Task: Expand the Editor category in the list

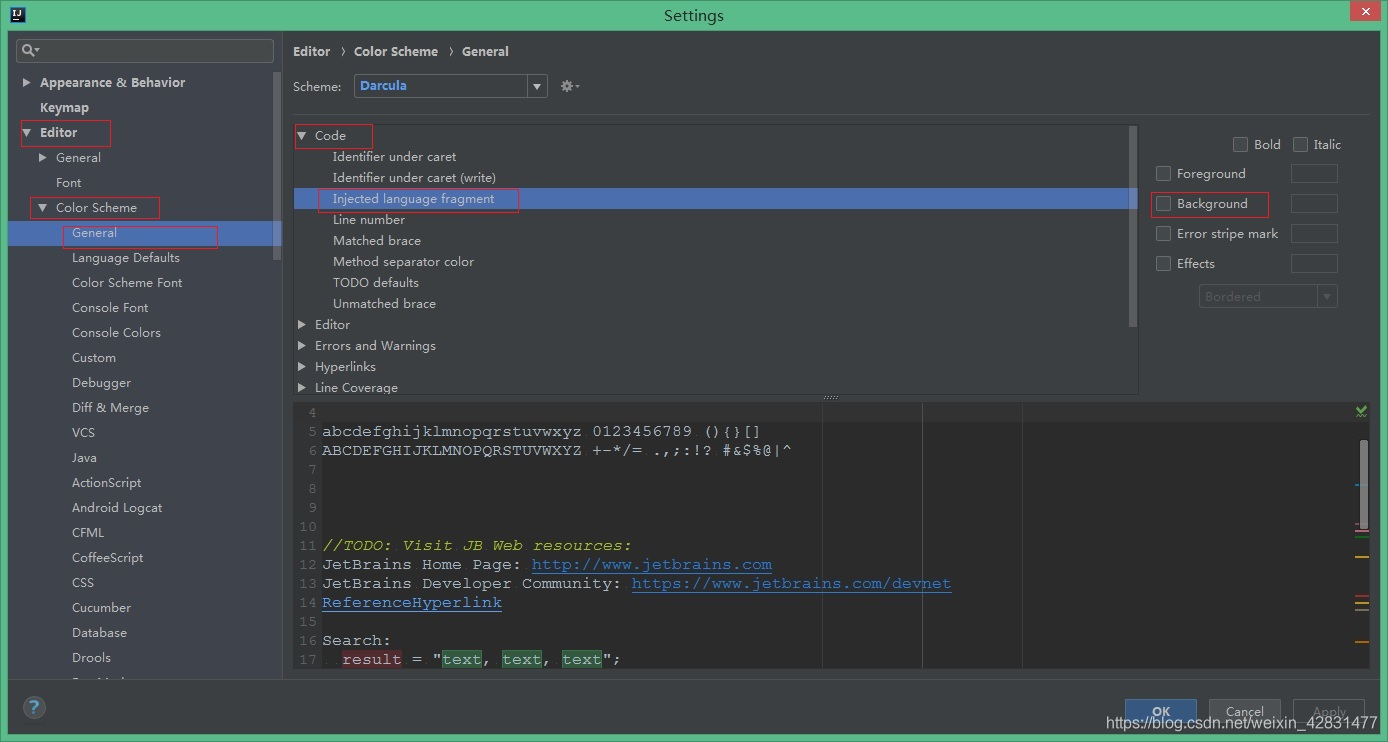Action: click(302, 324)
